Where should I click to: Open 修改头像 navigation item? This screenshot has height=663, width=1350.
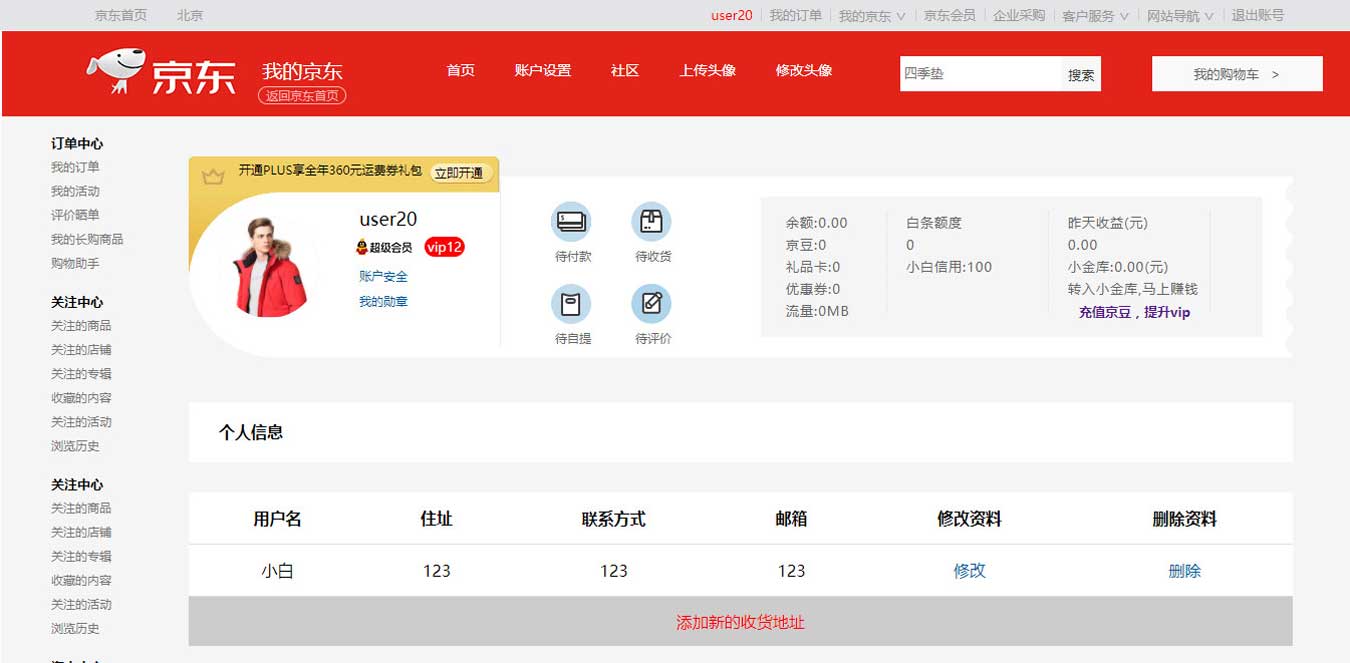(804, 71)
